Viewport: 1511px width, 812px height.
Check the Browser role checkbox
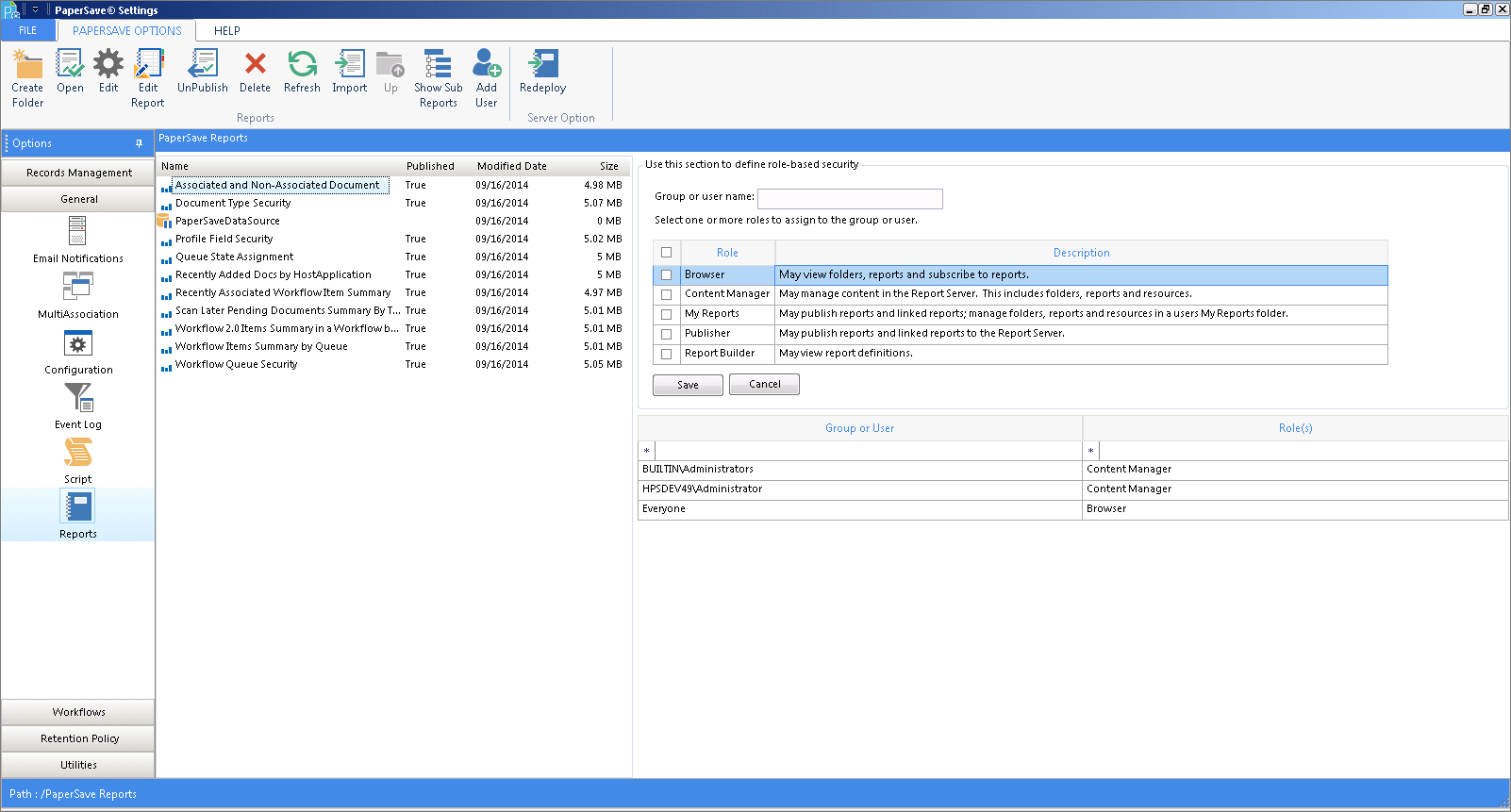coord(667,275)
